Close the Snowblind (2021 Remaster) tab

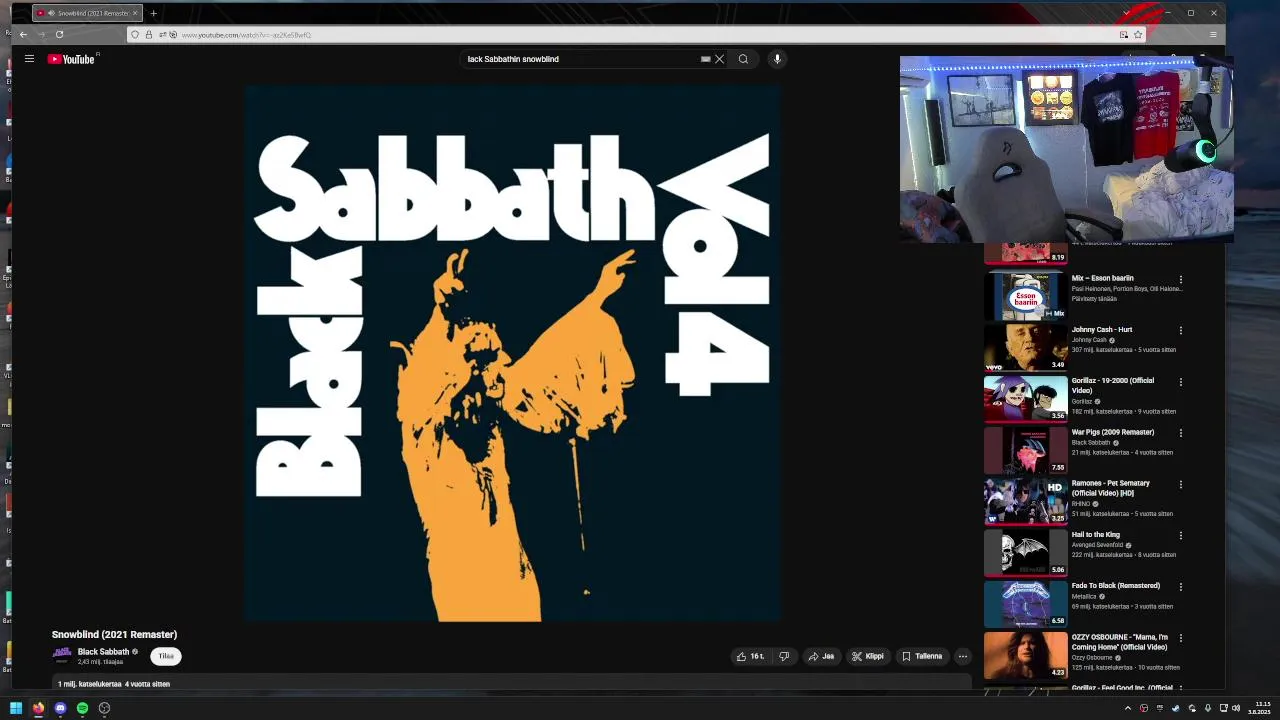pyautogui.click(x=135, y=13)
